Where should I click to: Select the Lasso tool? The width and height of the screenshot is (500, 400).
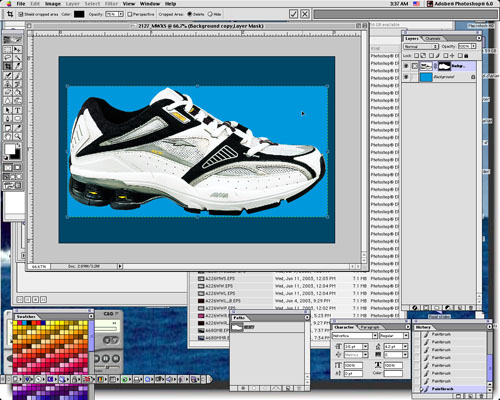point(8,57)
